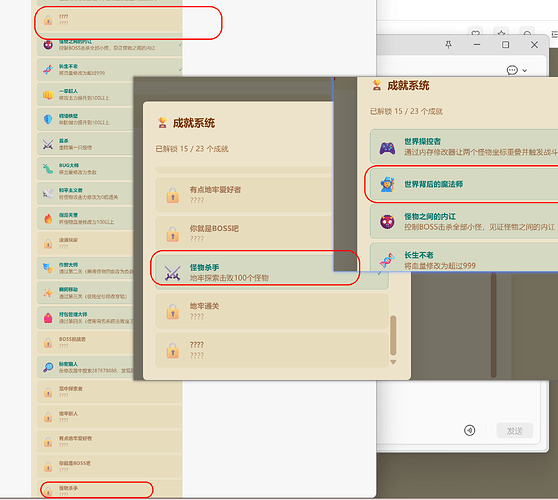Screen dimensions: 558x500
Task: Open the chat bubble menu icon
Action: (x=512, y=70)
